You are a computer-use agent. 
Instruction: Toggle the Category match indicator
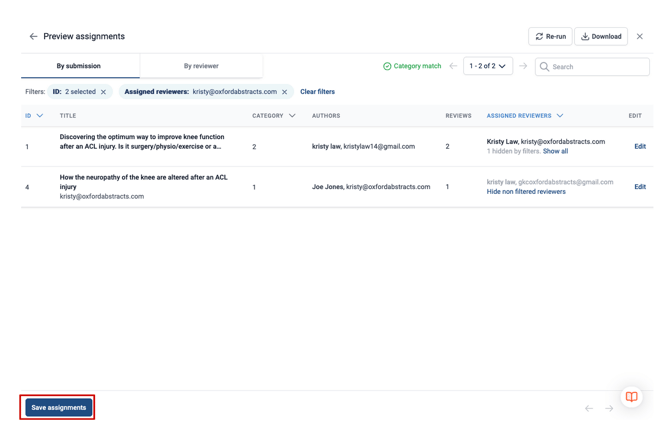[x=412, y=66]
